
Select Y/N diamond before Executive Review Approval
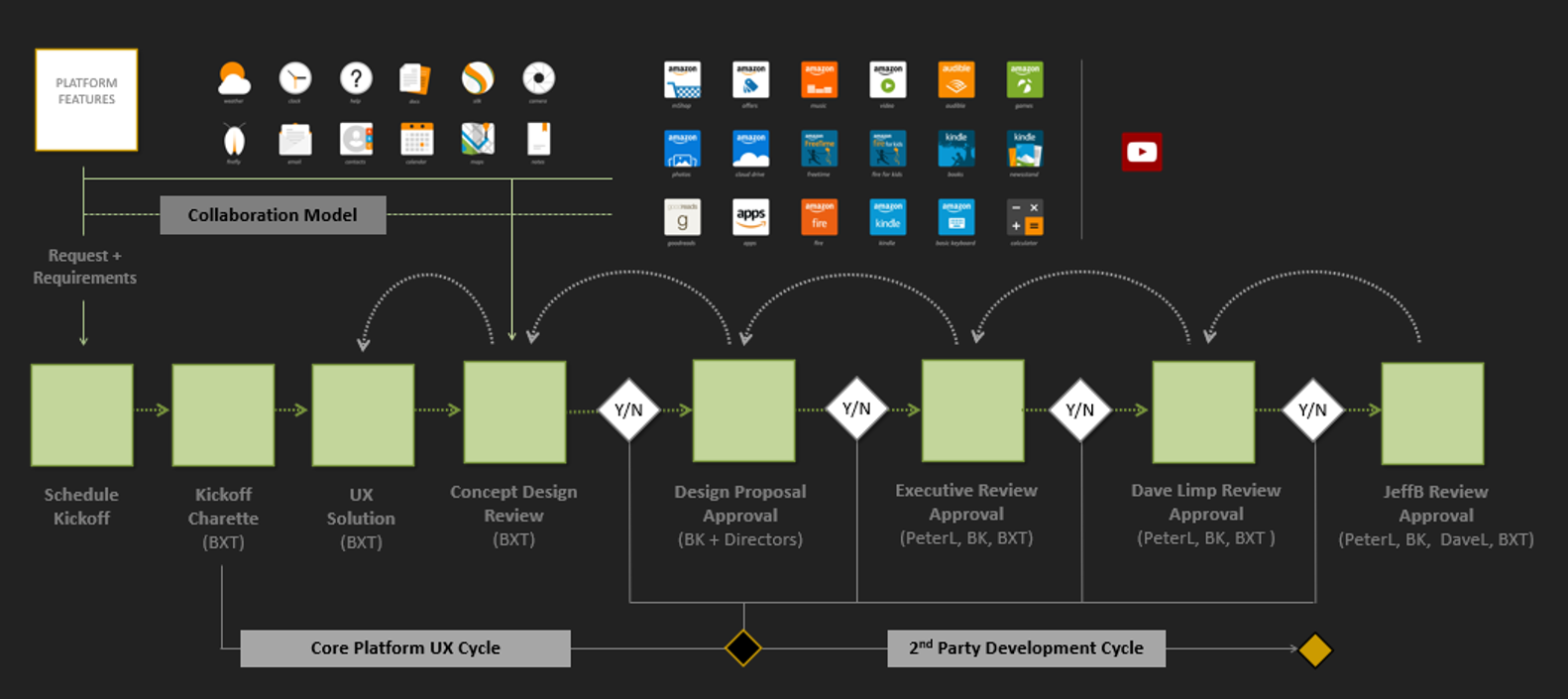tap(856, 408)
